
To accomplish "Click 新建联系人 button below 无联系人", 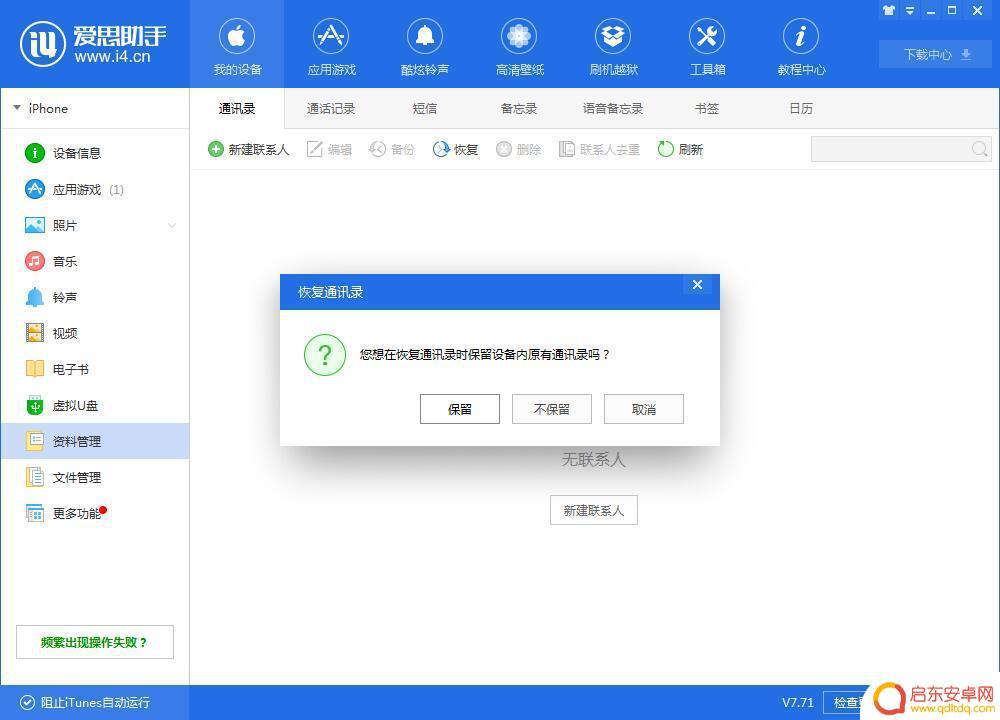I will point(594,510).
